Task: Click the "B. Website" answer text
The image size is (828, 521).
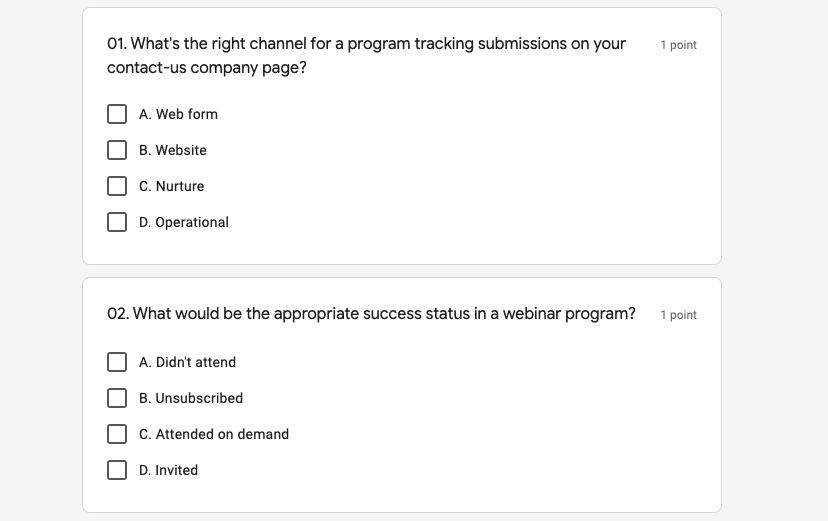Action: point(173,150)
